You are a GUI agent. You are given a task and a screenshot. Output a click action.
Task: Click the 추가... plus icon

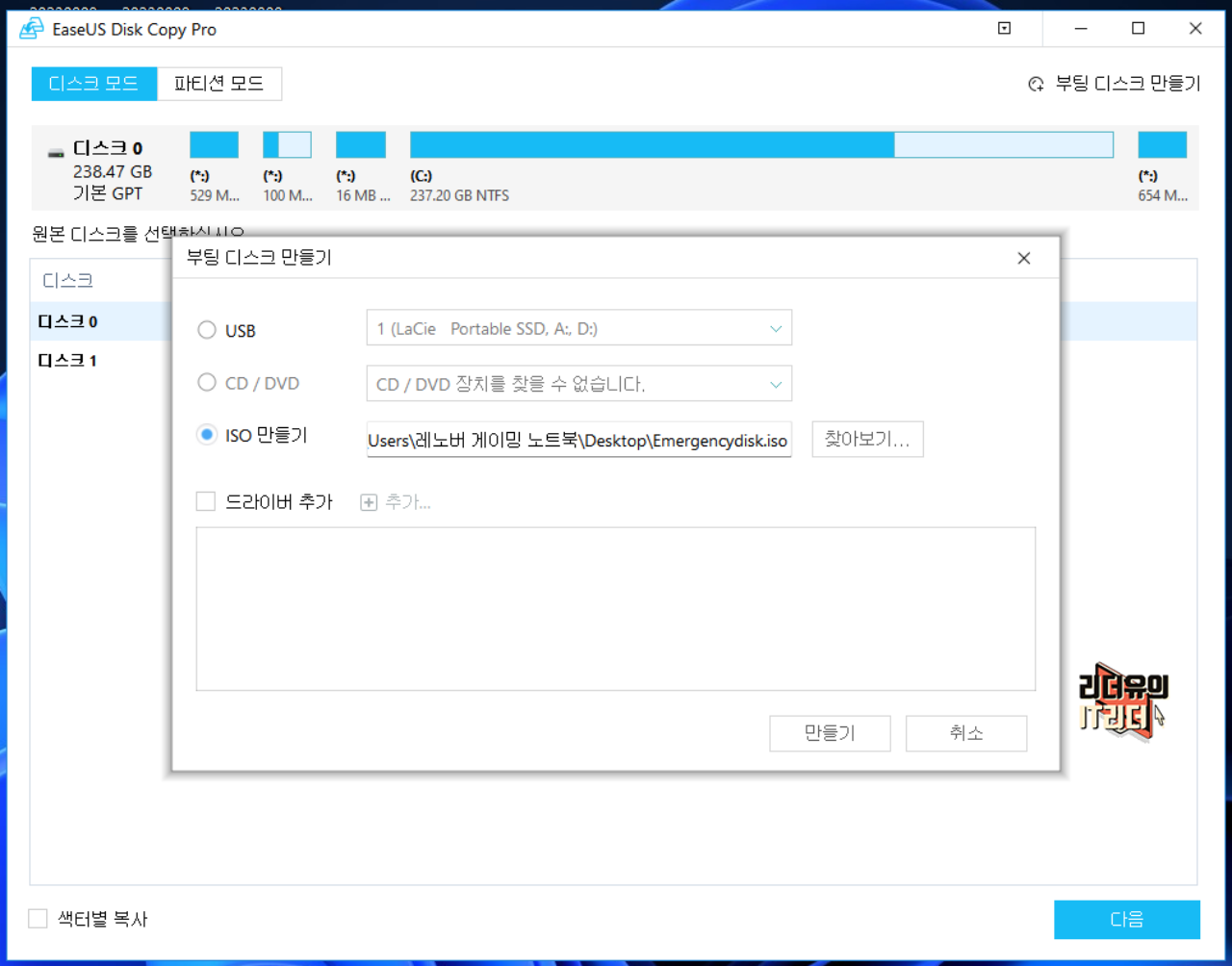369,502
